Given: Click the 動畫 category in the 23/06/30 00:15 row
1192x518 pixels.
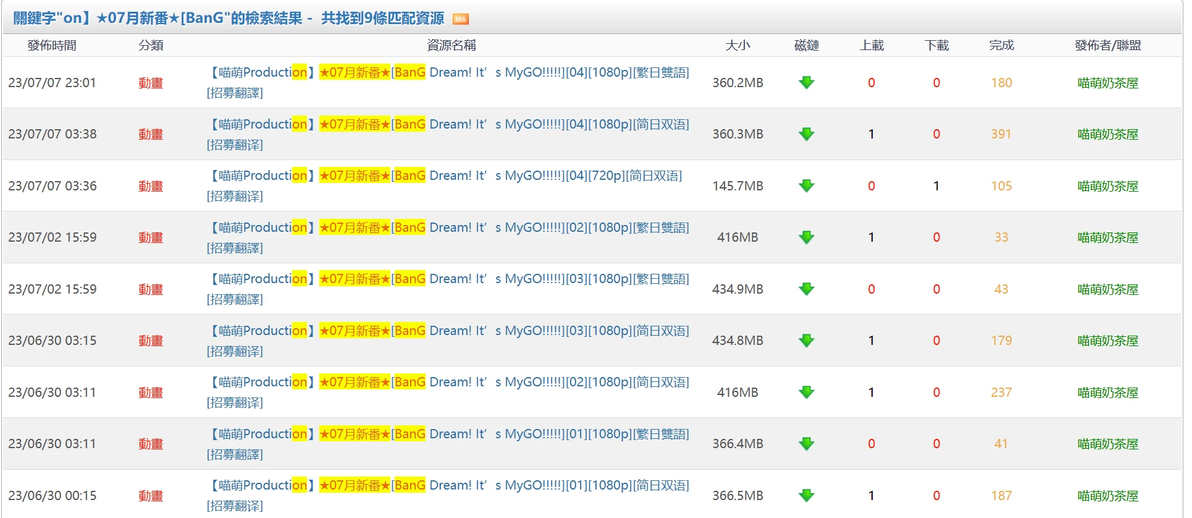Looking at the screenshot, I should pyautogui.click(x=151, y=496).
